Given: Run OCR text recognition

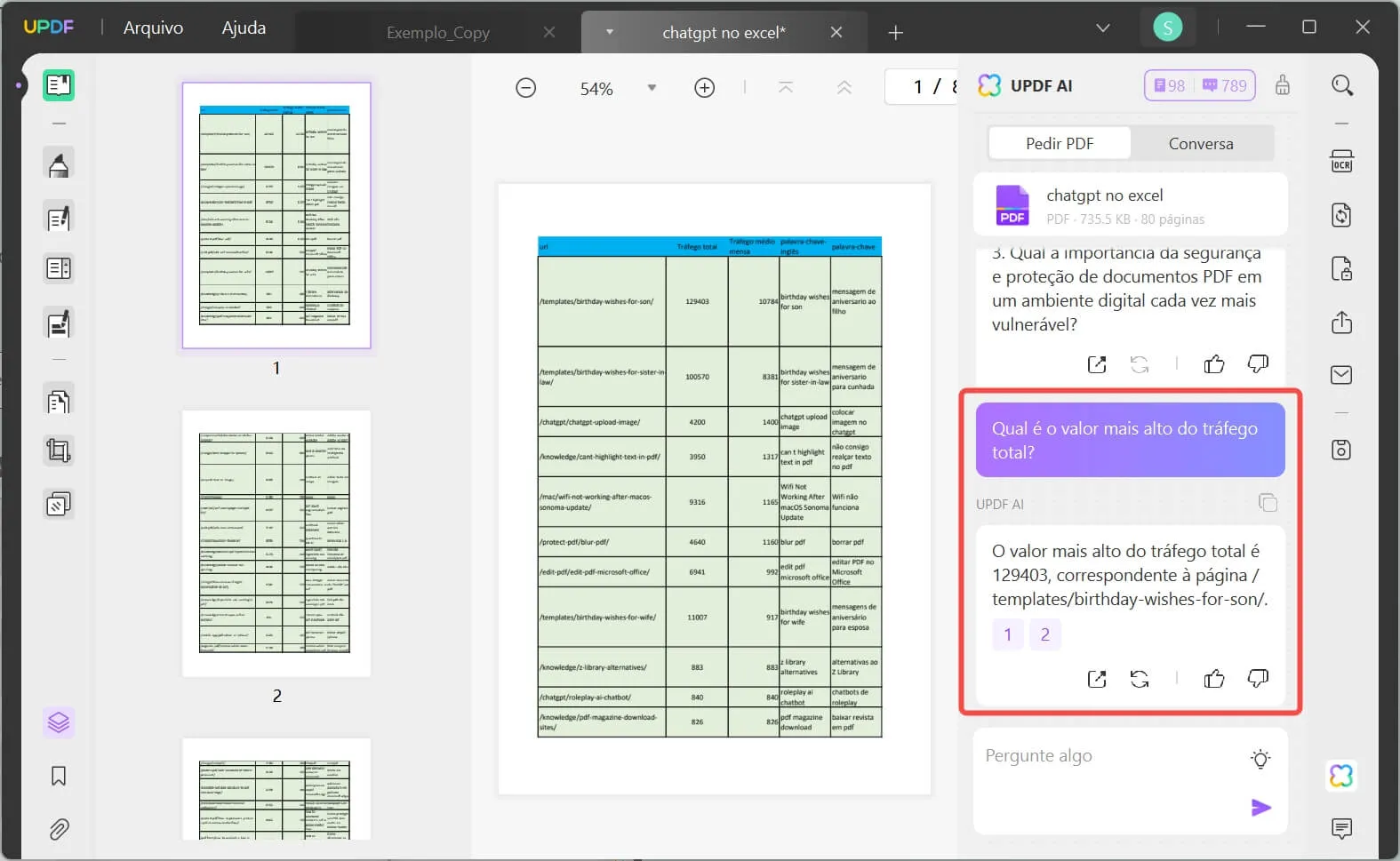Looking at the screenshot, I should click(1342, 162).
